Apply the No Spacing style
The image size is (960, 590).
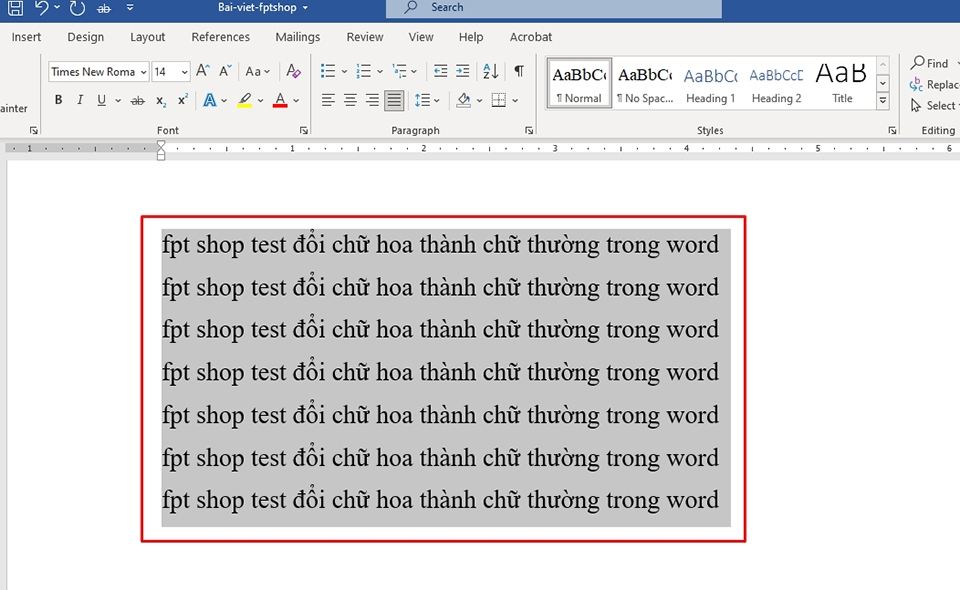[645, 83]
